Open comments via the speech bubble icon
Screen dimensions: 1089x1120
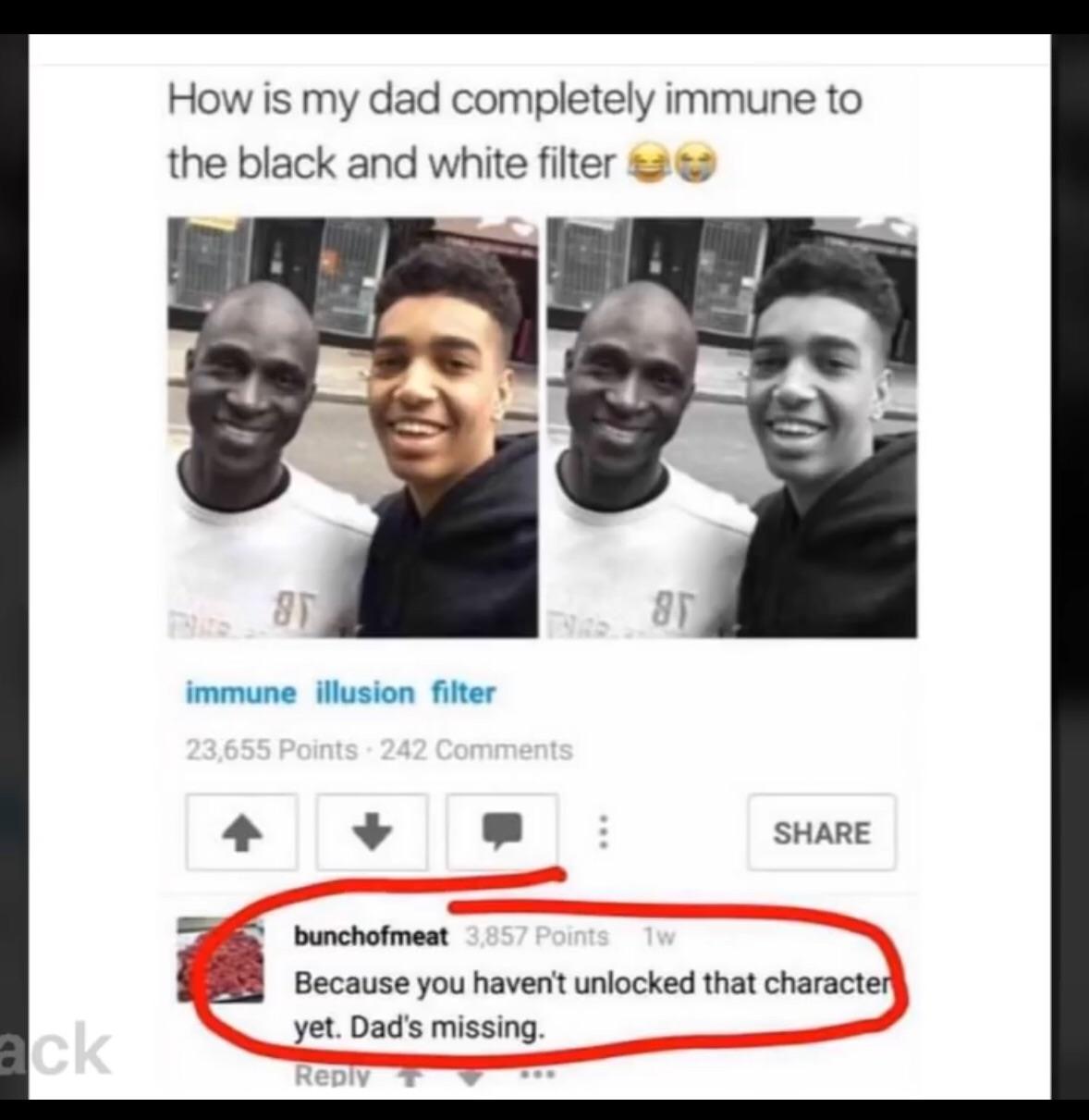502,832
